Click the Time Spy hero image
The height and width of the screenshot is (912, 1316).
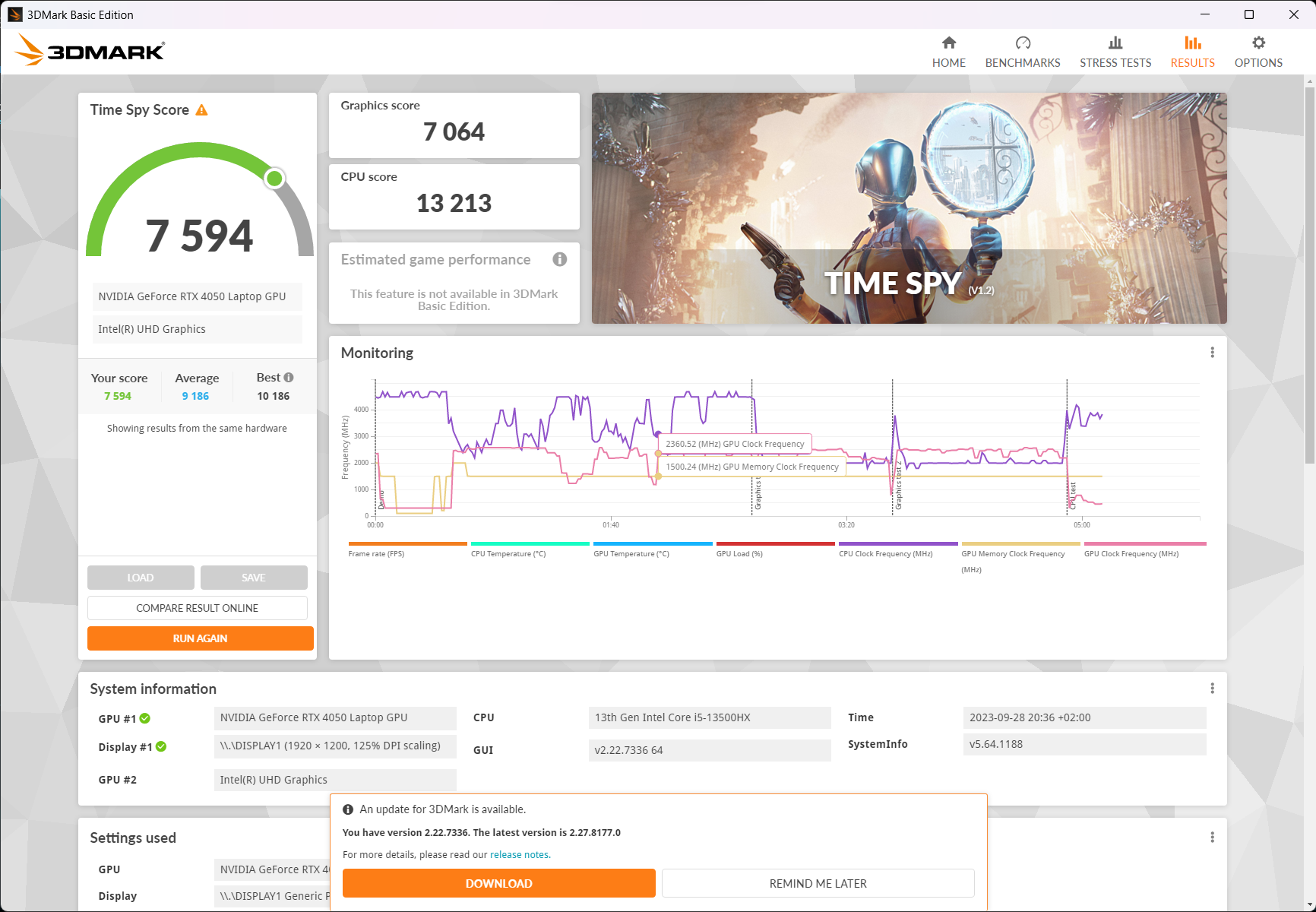[909, 208]
